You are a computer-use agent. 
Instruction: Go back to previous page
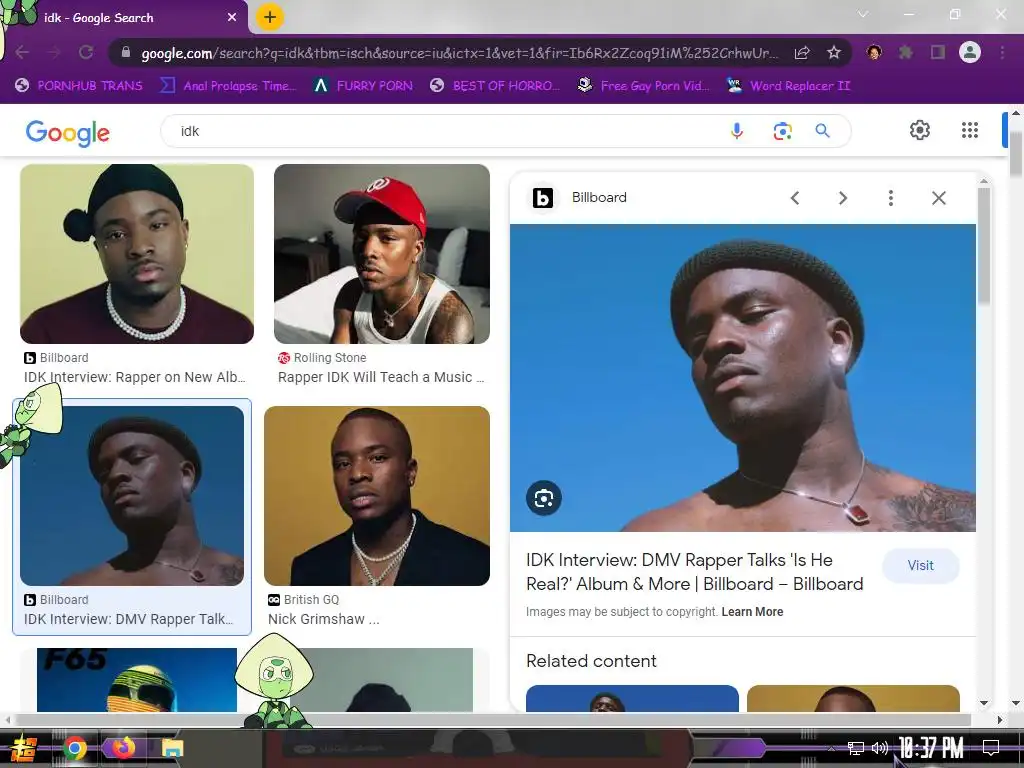tap(22, 52)
